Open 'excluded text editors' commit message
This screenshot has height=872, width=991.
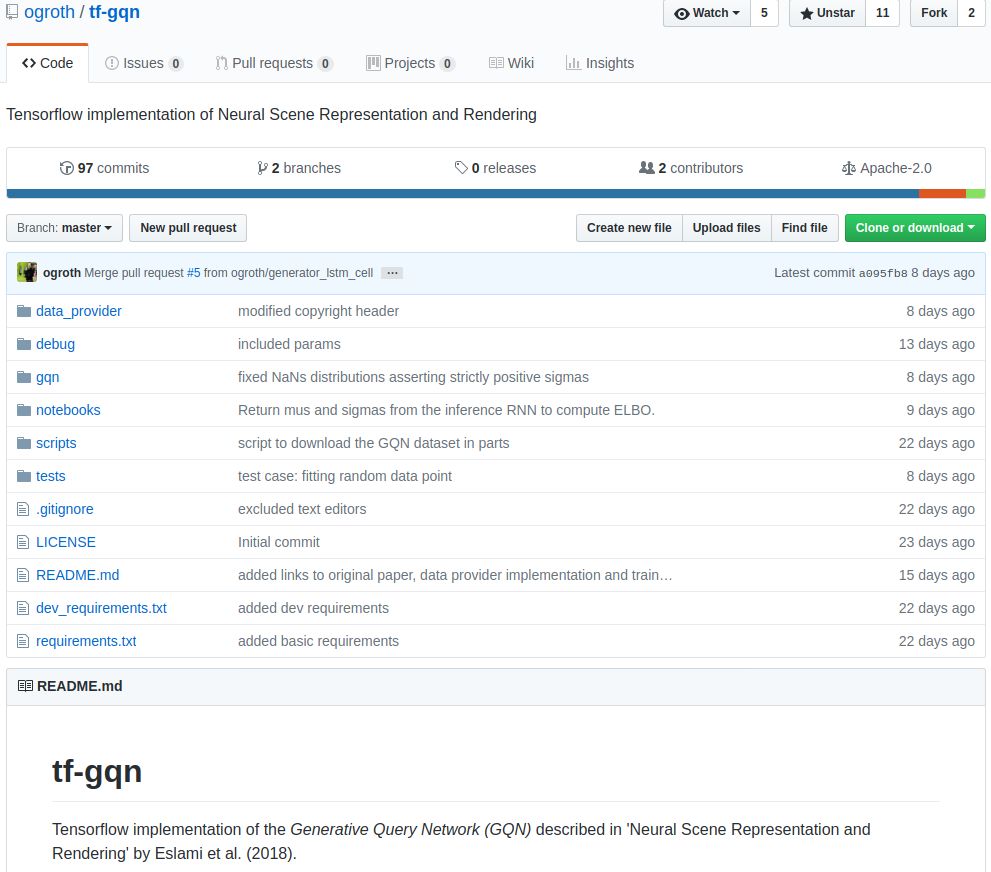(302, 509)
